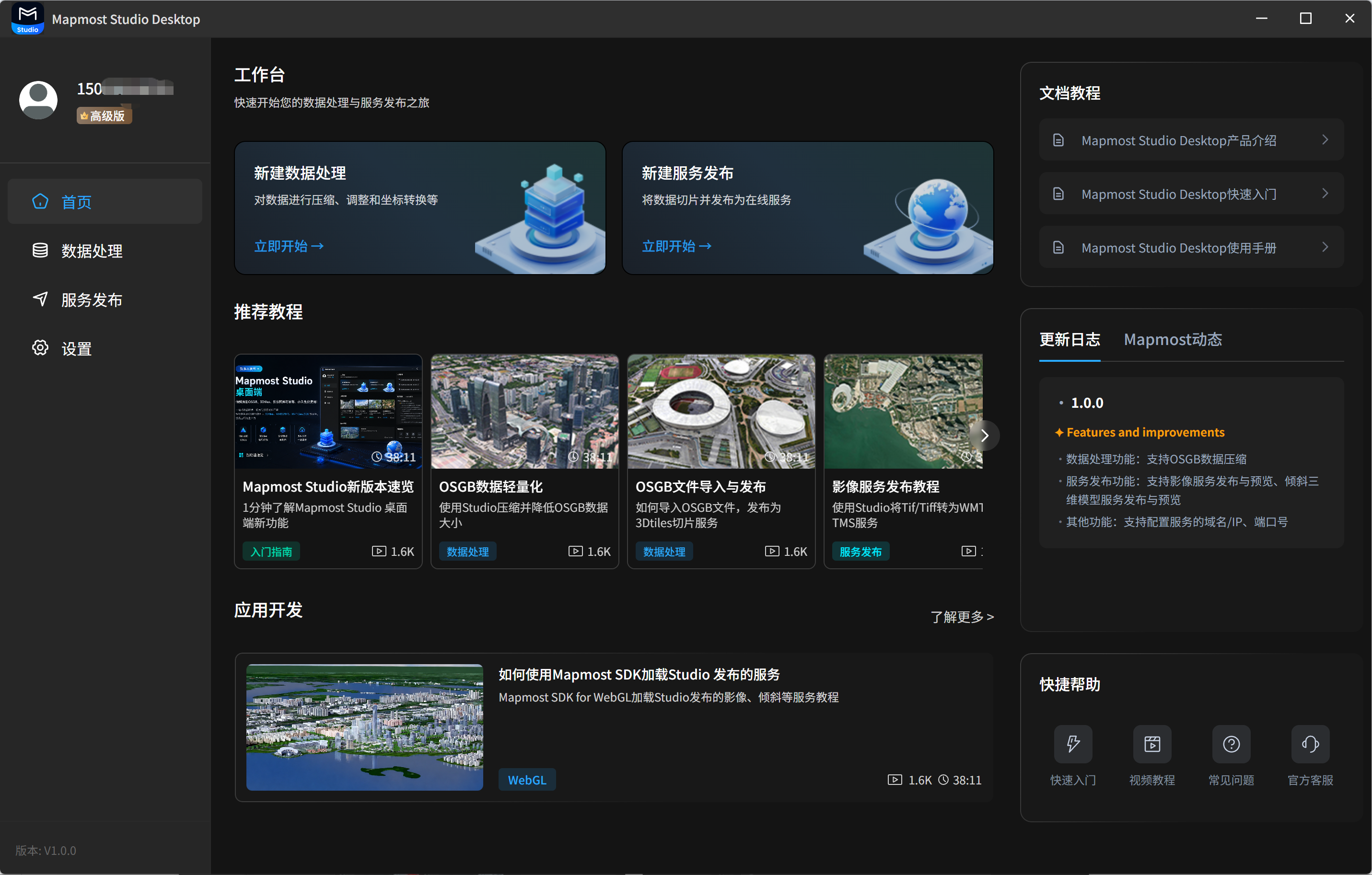This screenshot has width=1372, height=875.
Task: Open 服务发布 in sidebar
Action: tap(105, 299)
